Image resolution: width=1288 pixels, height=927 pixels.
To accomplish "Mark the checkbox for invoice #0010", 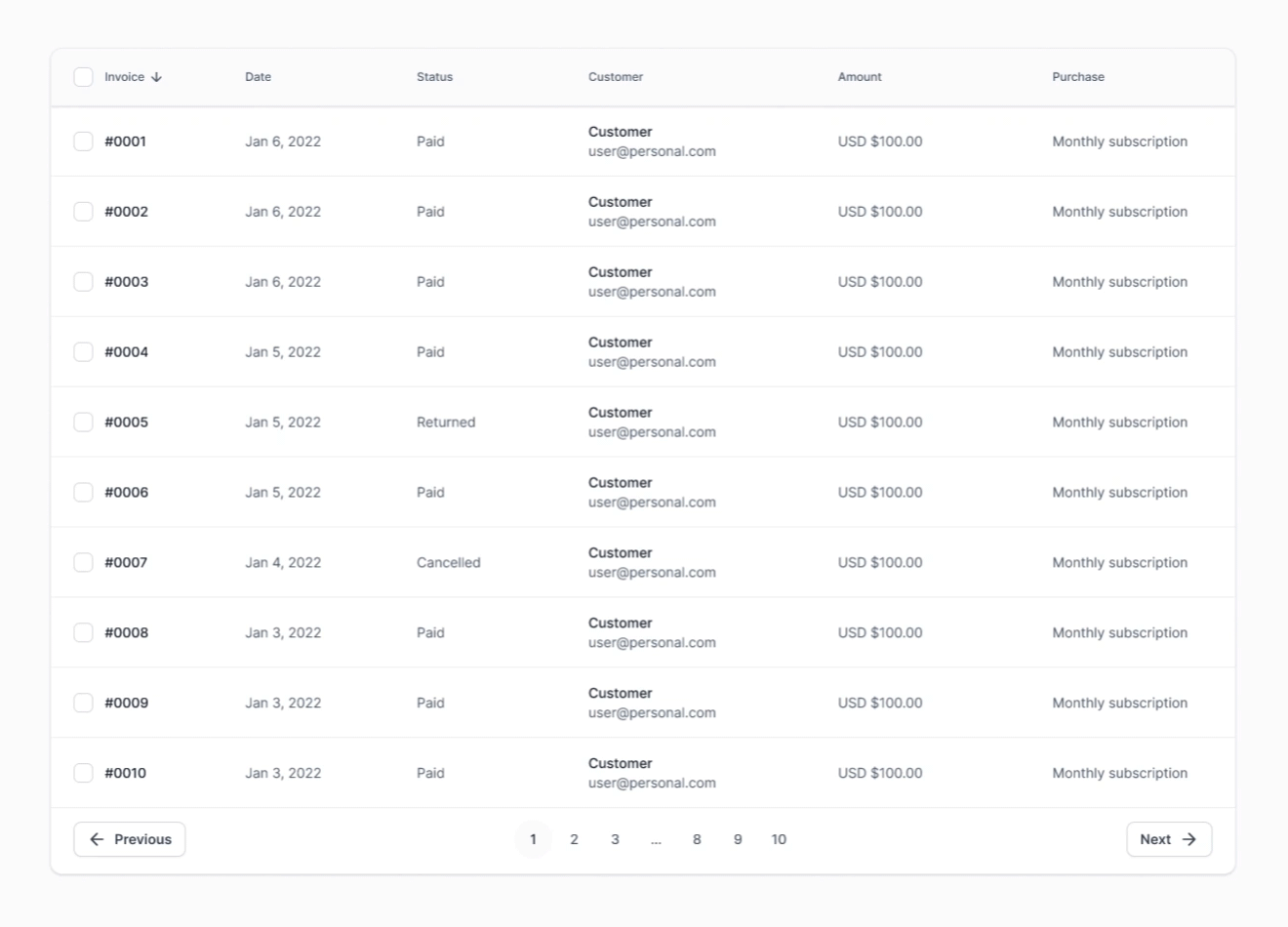I will (84, 773).
